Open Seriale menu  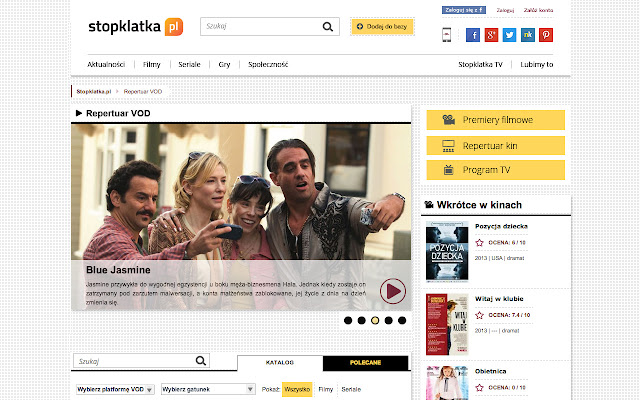[189, 64]
